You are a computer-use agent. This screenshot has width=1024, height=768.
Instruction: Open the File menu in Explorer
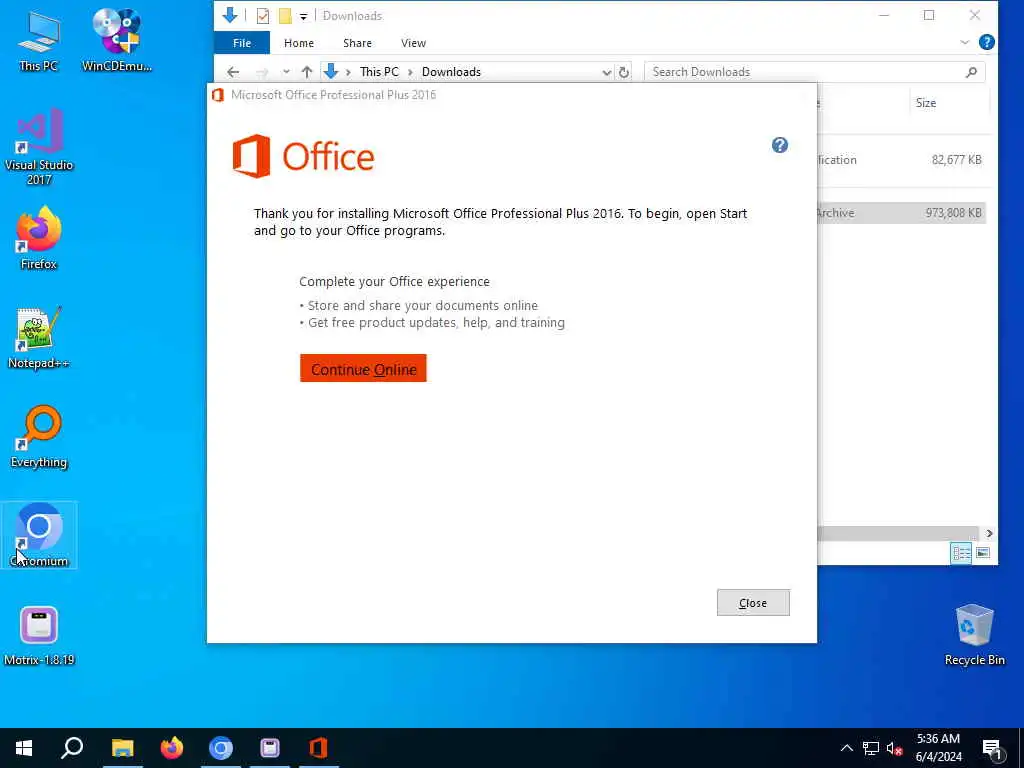242,43
